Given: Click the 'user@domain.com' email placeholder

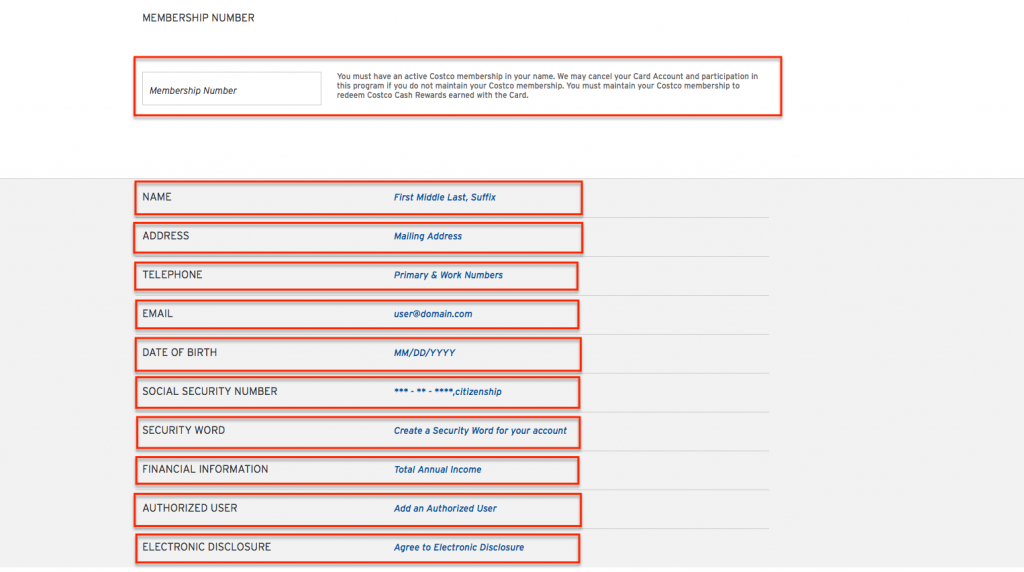Looking at the screenshot, I should coord(433,314).
